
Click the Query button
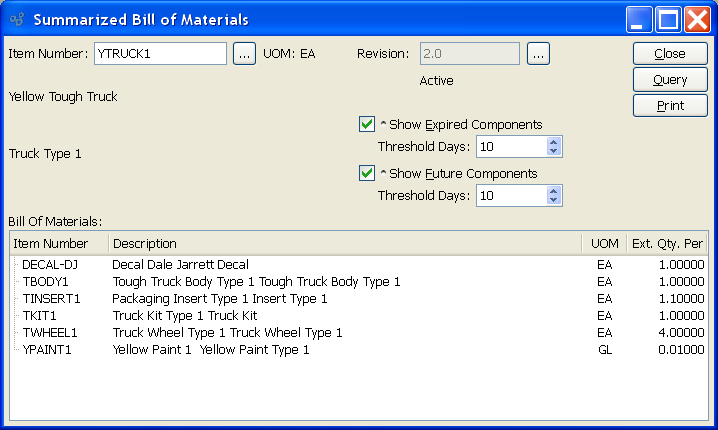pyautogui.click(x=670, y=80)
